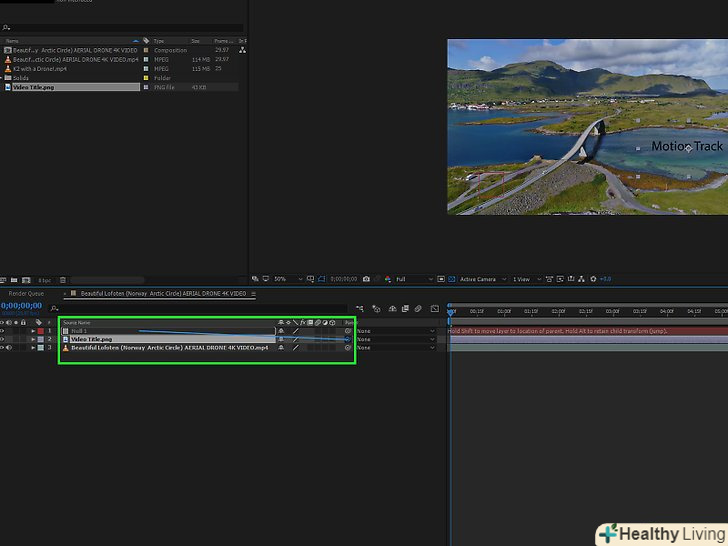Click the Null 1 layer pick whip
Screen dimensions: 728x546
(x=348, y=331)
